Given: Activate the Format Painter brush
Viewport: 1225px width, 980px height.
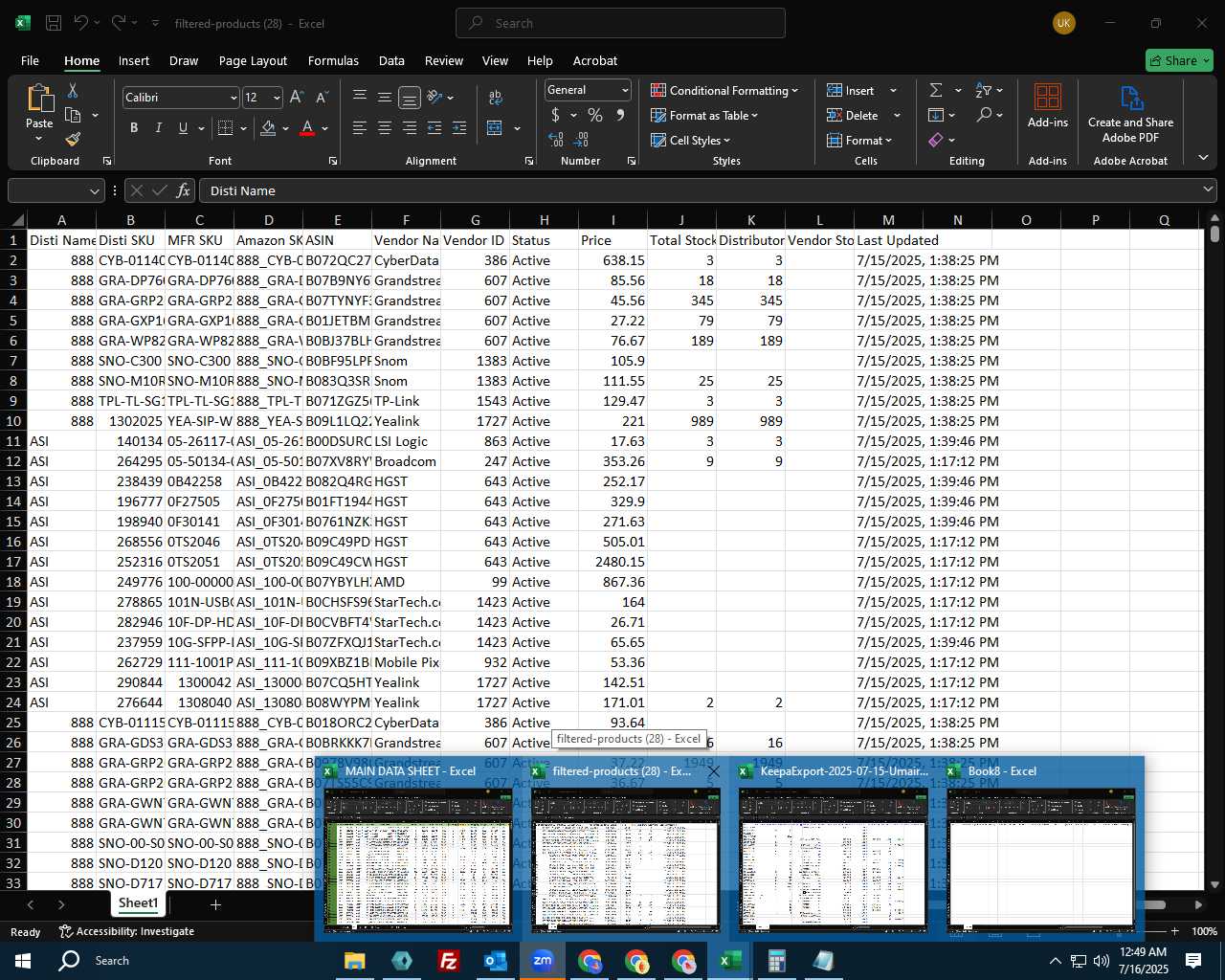Looking at the screenshot, I should pos(73,140).
